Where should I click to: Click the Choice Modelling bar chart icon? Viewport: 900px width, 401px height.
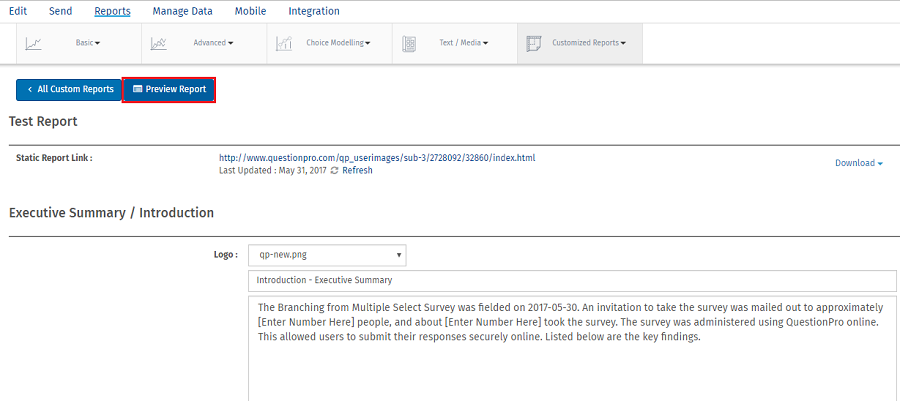284,44
